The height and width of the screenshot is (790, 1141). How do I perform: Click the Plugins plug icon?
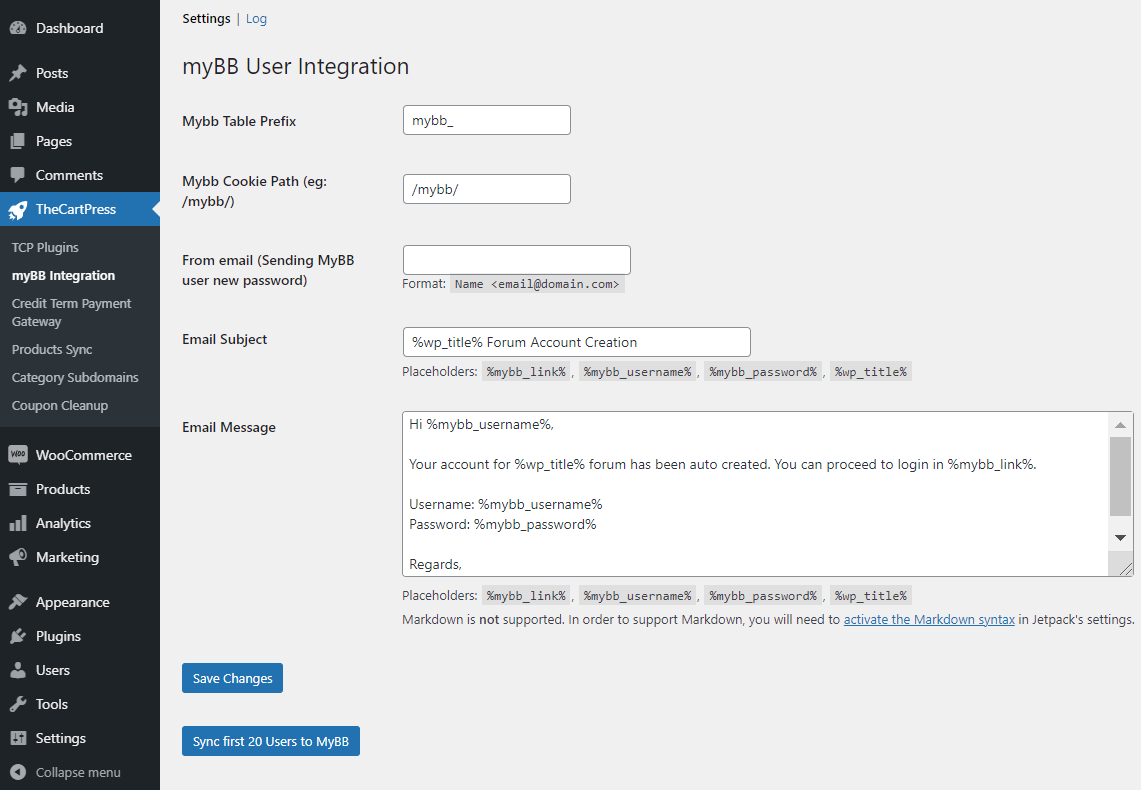pos(18,636)
